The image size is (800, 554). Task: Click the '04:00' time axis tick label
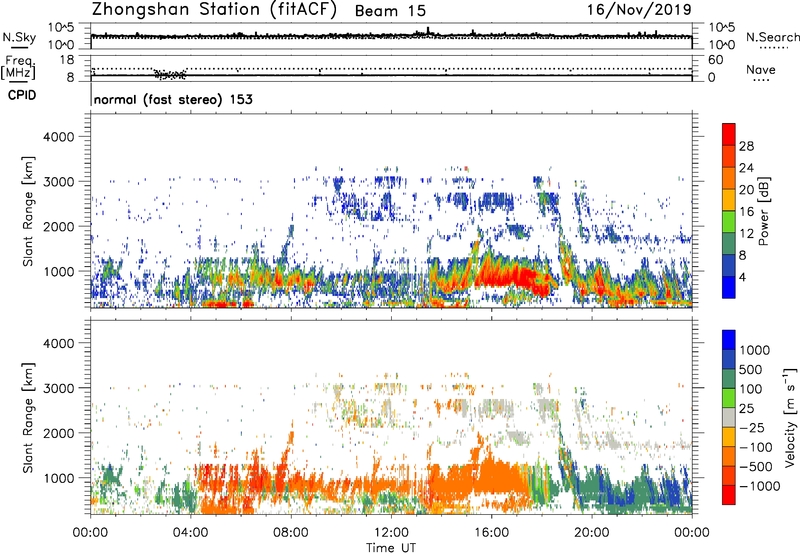(191, 533)
